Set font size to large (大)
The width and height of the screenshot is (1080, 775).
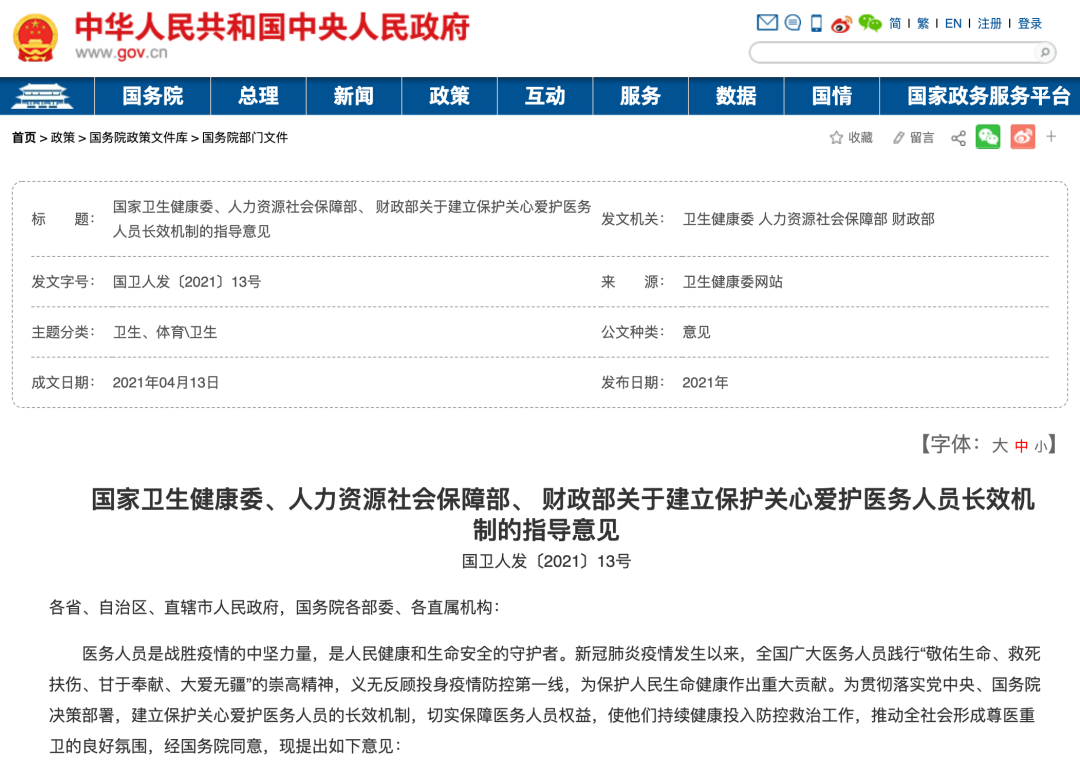click(999, 446)
